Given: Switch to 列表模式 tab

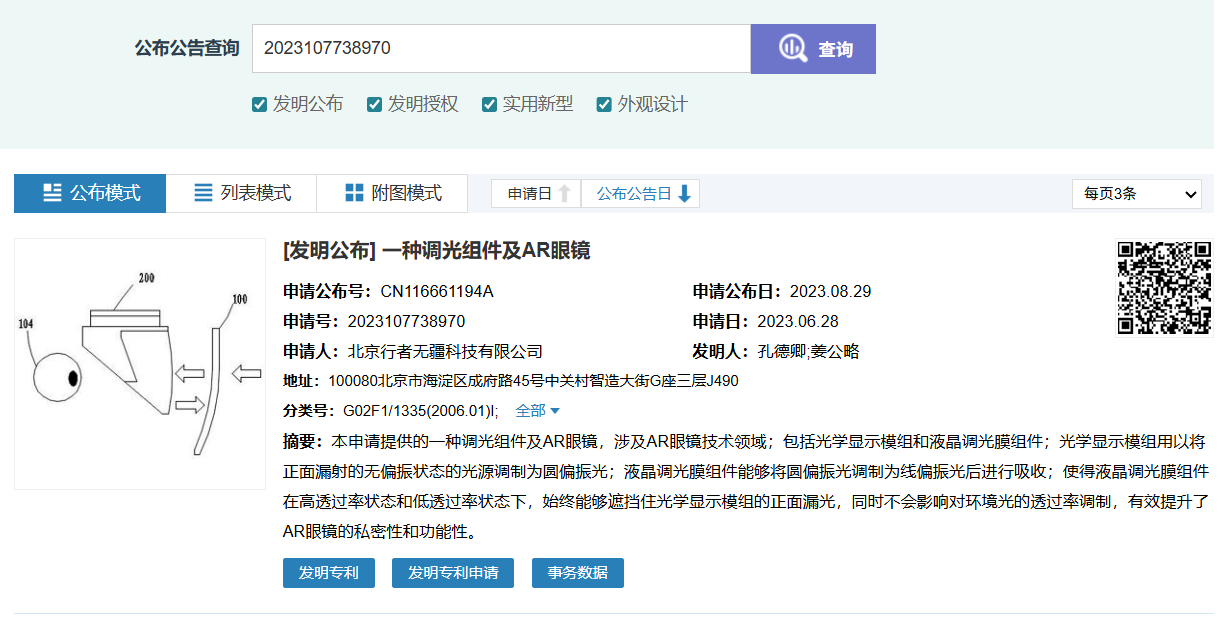Looking at the screenshot, I should [241, 194].
